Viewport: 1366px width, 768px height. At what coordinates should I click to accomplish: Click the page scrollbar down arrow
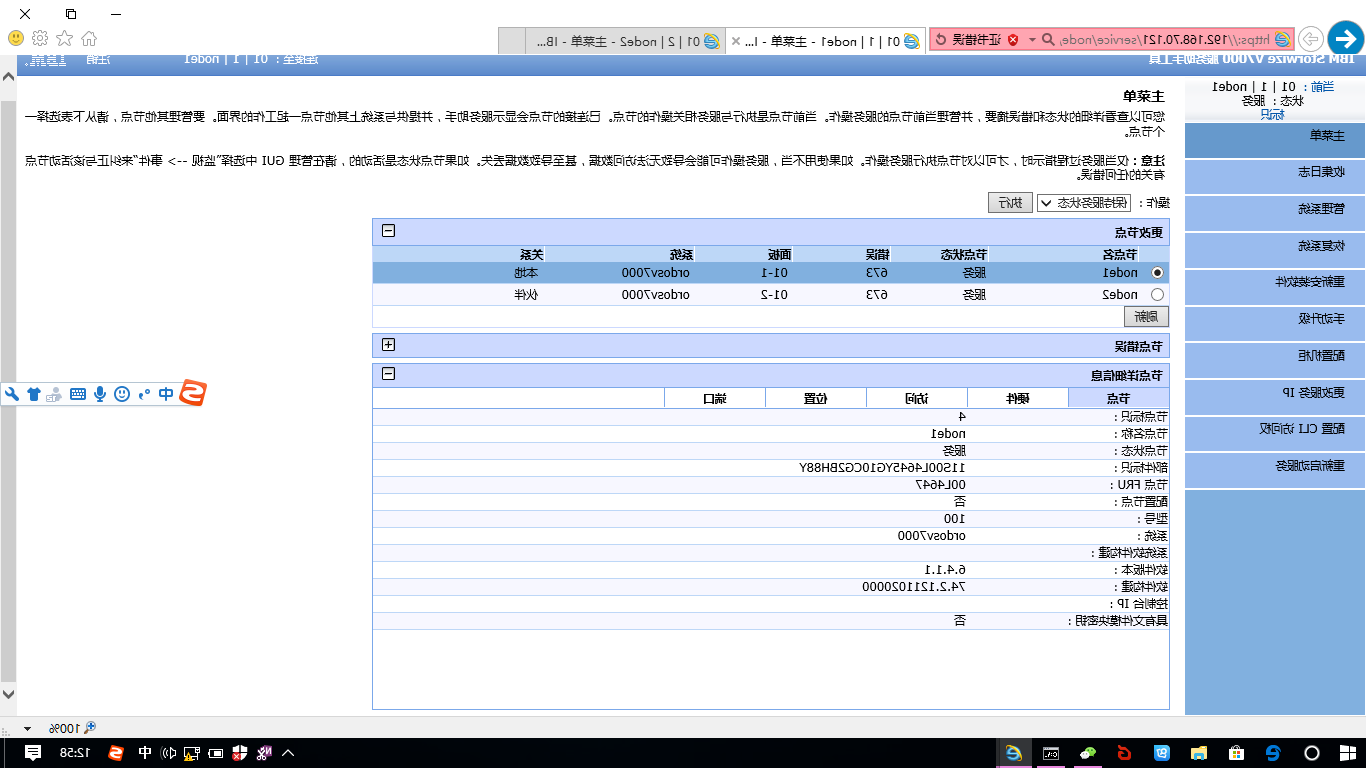[x=8, y=694]
